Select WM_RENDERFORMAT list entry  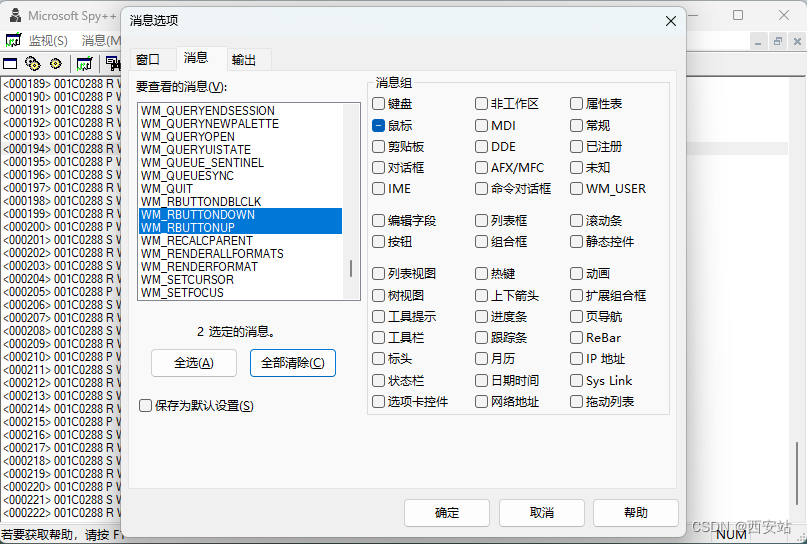coord(240,267)
